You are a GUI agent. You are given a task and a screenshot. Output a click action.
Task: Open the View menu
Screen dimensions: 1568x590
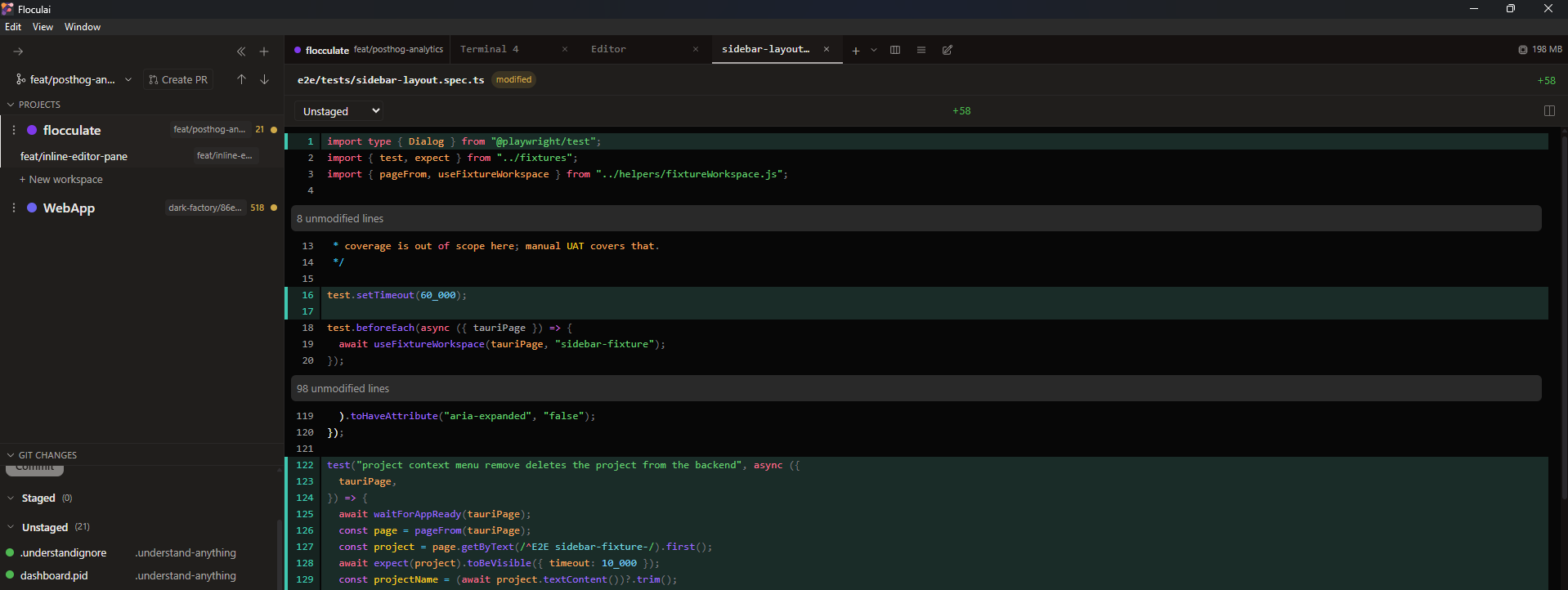coord(43,27)
